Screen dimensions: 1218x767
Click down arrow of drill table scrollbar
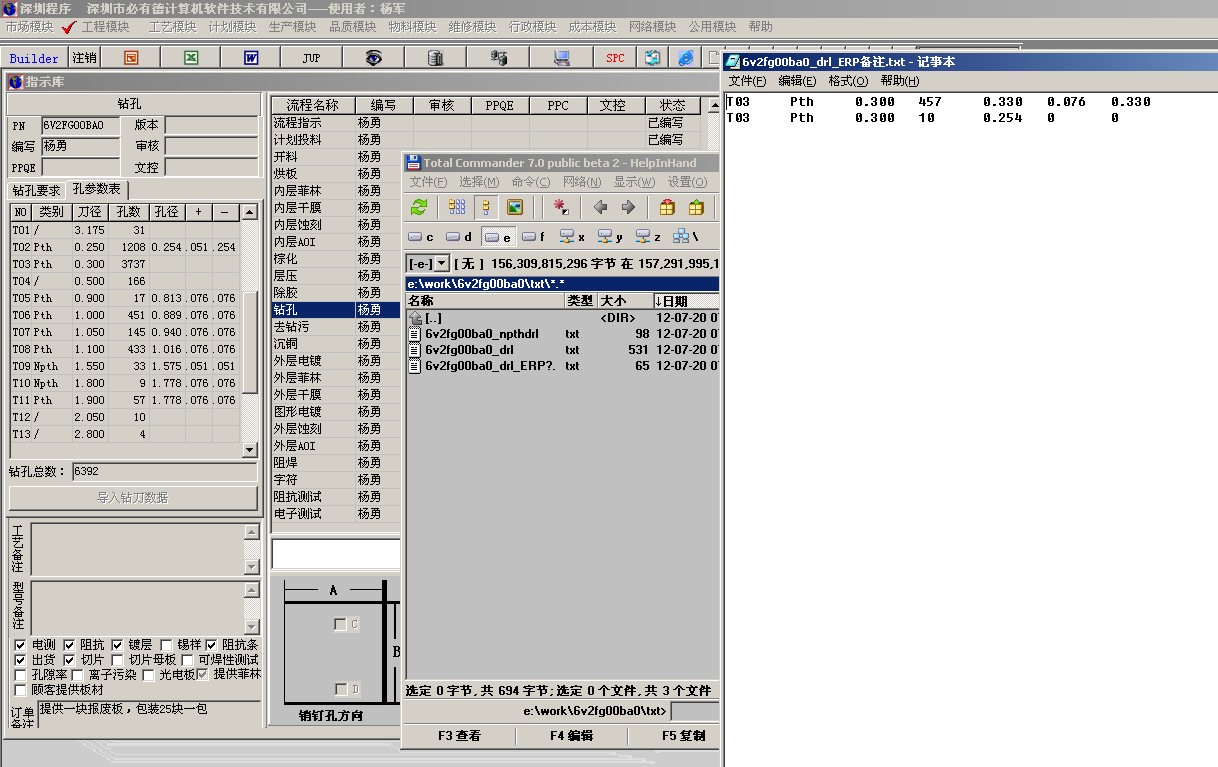pyautogui.click(x=250, y=450)
